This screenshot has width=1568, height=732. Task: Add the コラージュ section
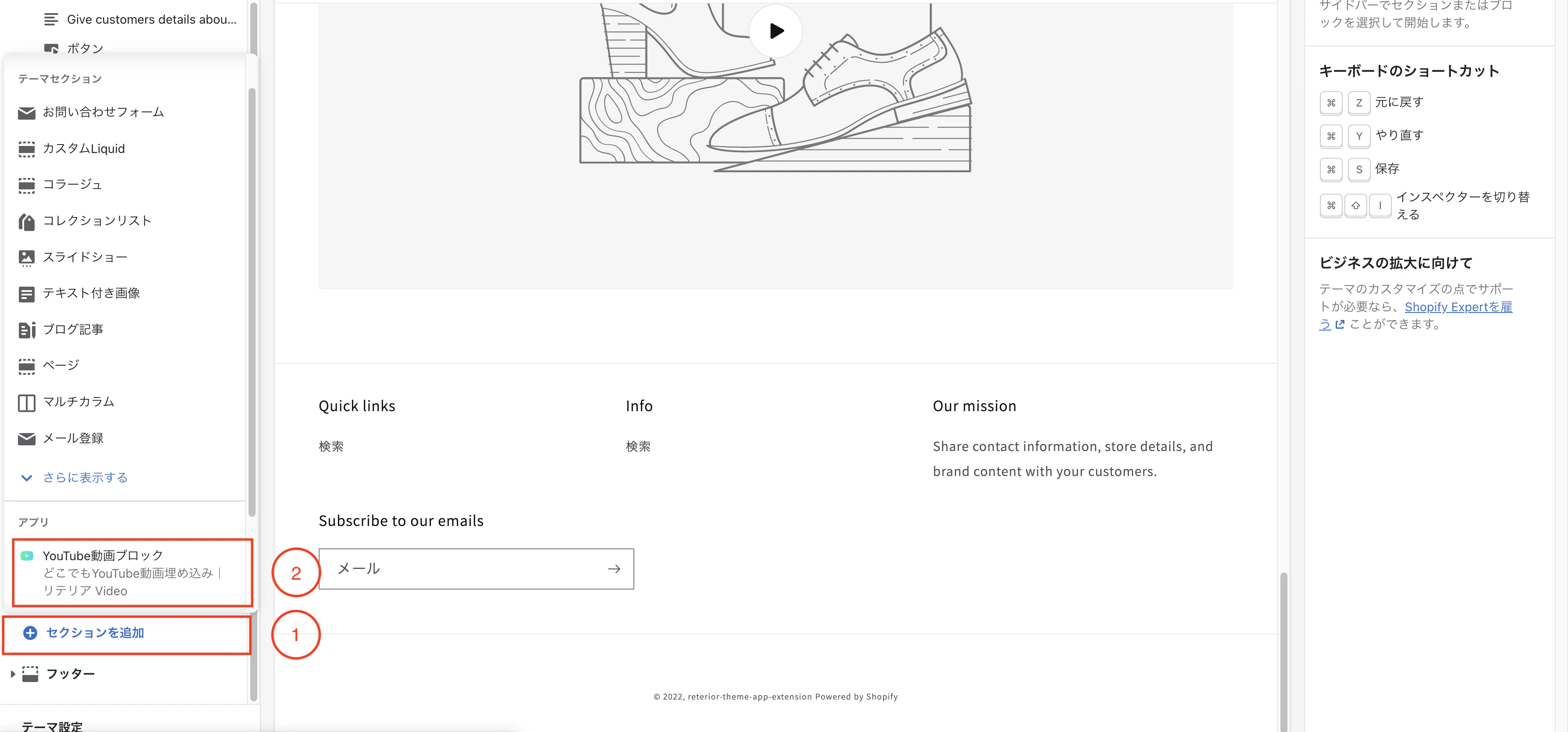coord(72,185)
